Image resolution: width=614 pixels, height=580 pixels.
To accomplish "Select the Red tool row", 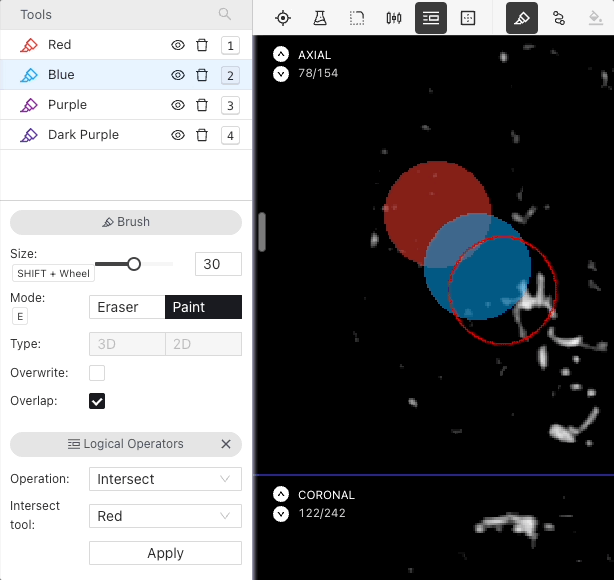I will 126,45.
